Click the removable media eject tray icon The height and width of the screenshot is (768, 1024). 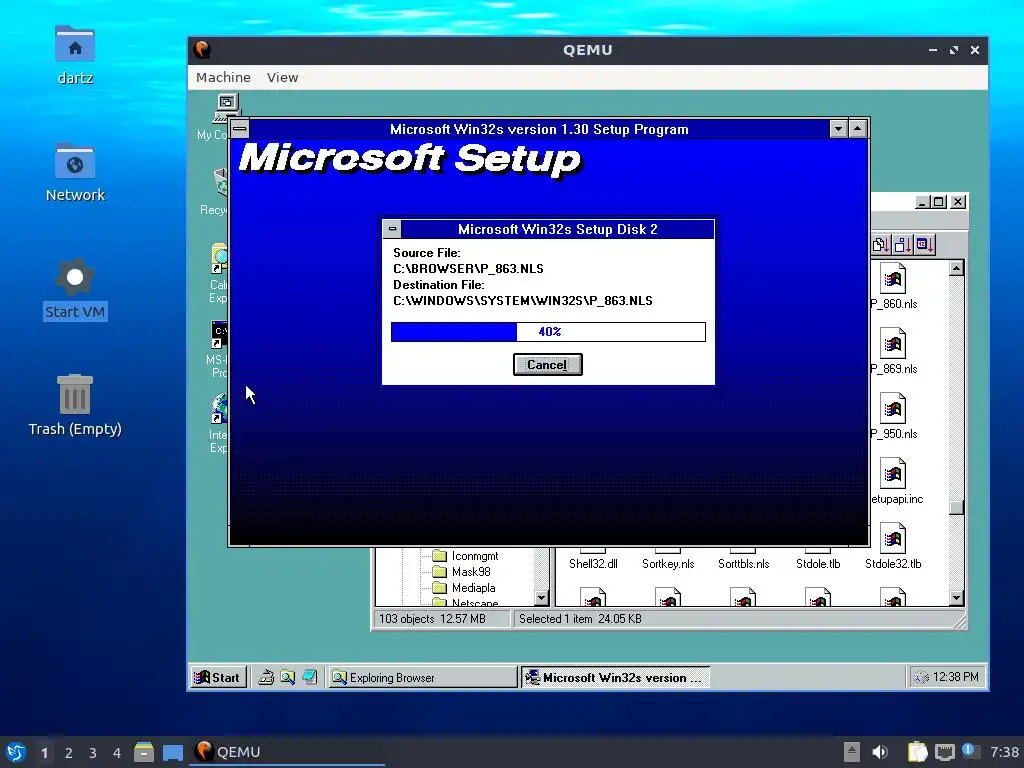pyautogui.click(x=851, y=752)
